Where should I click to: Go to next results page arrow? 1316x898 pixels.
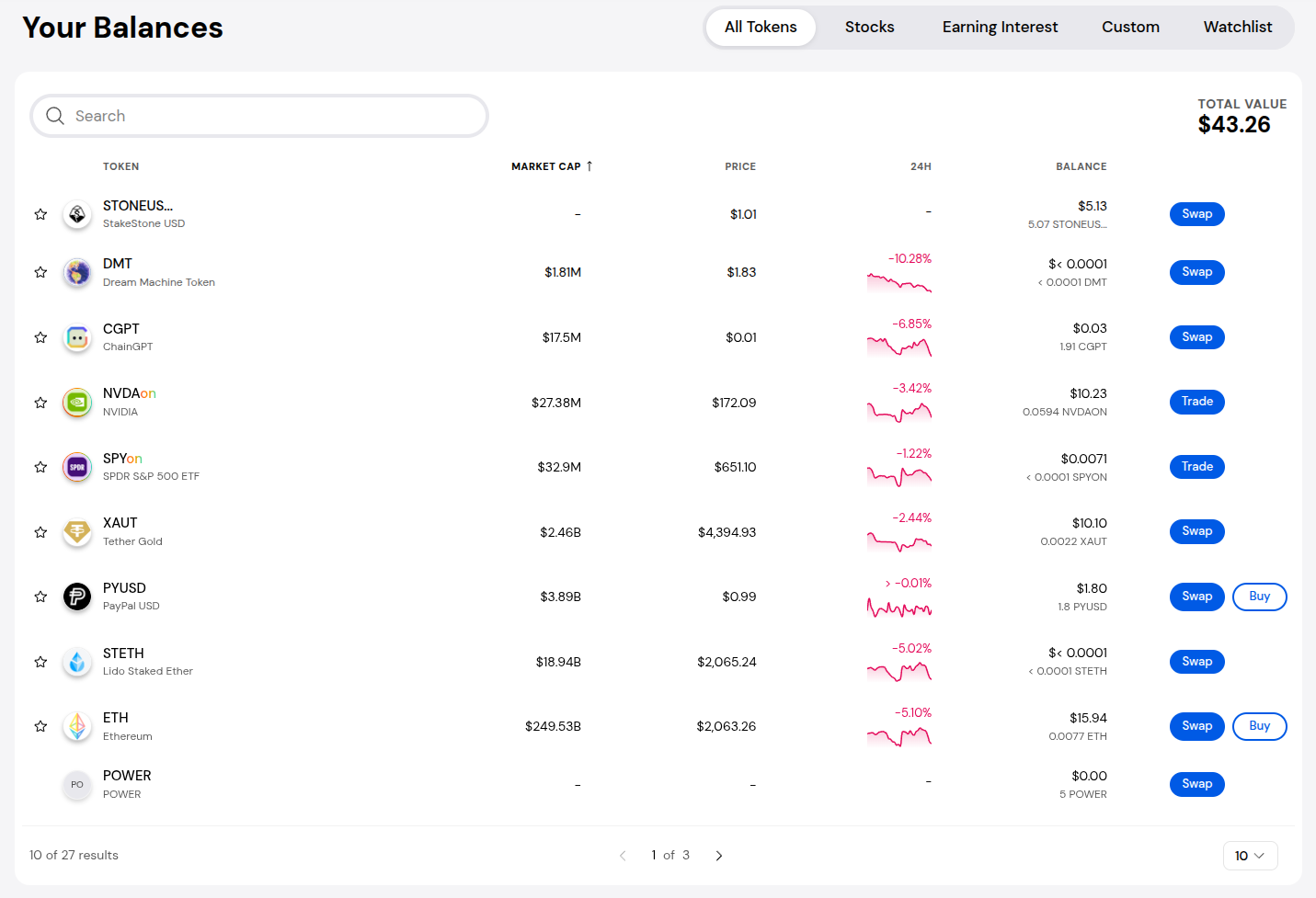[719, 856]
